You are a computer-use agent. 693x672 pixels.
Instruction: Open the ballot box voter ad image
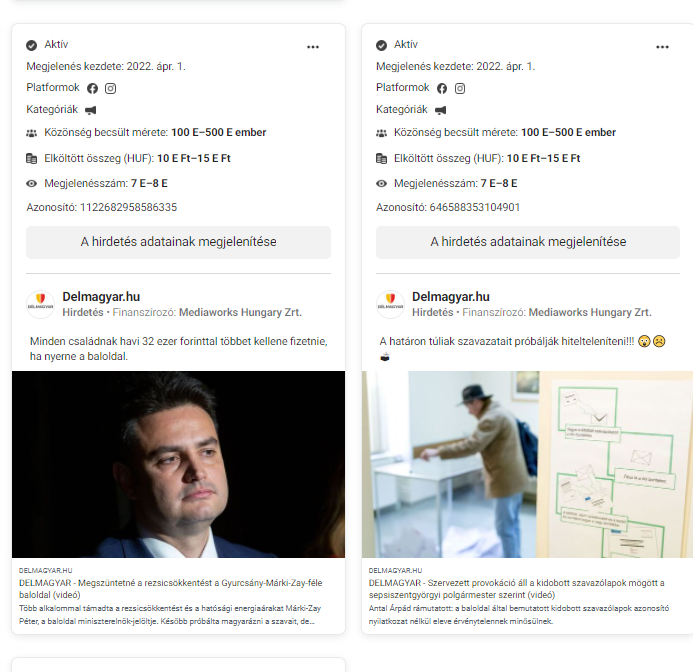[527, 464]
